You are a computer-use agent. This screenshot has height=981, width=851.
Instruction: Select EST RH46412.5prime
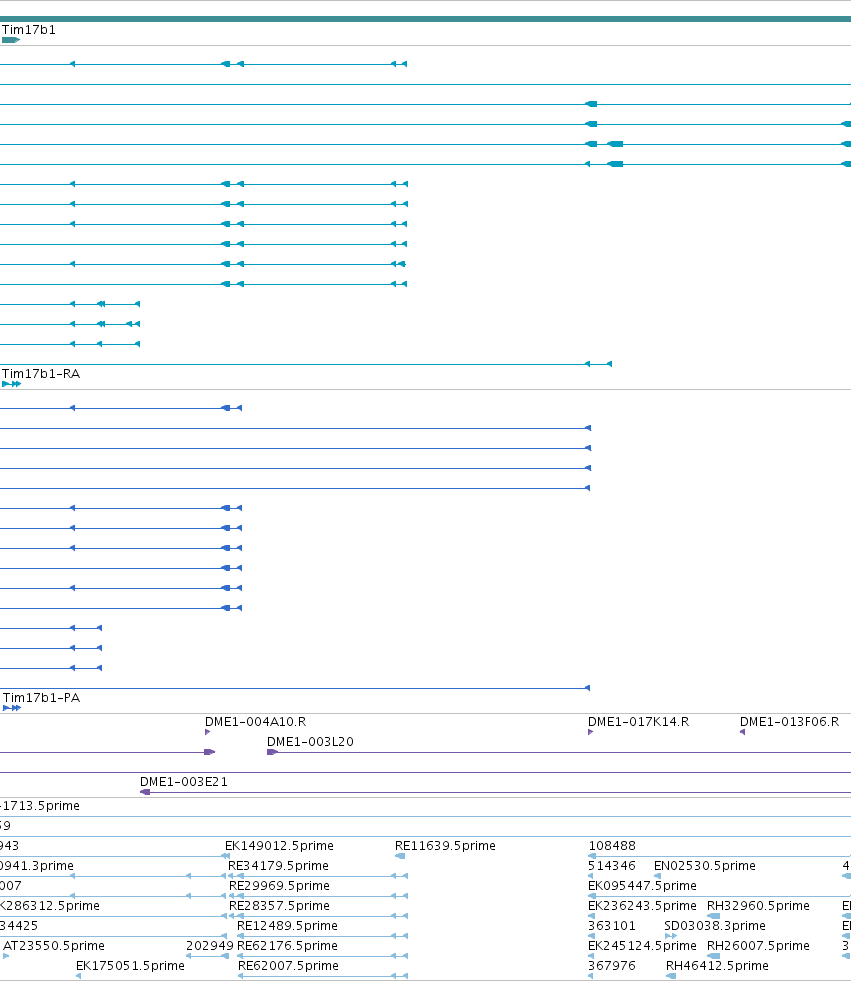click(x=717, y=966)
